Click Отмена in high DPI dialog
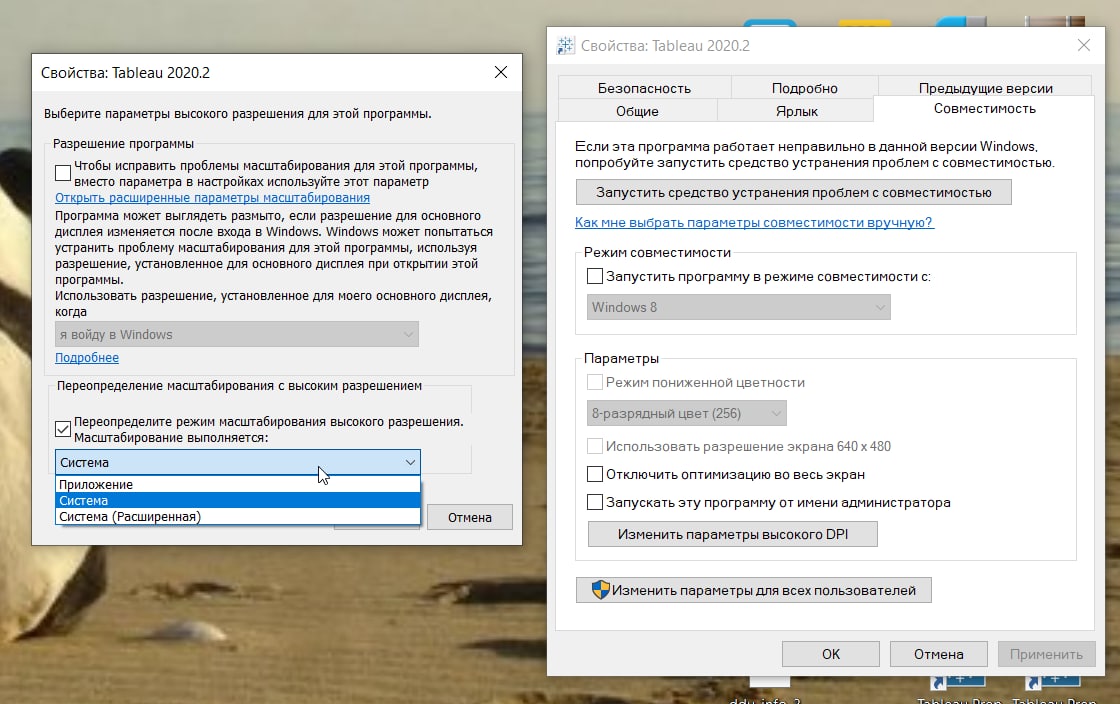The image size is (1120, 704). tap(470, 517)
